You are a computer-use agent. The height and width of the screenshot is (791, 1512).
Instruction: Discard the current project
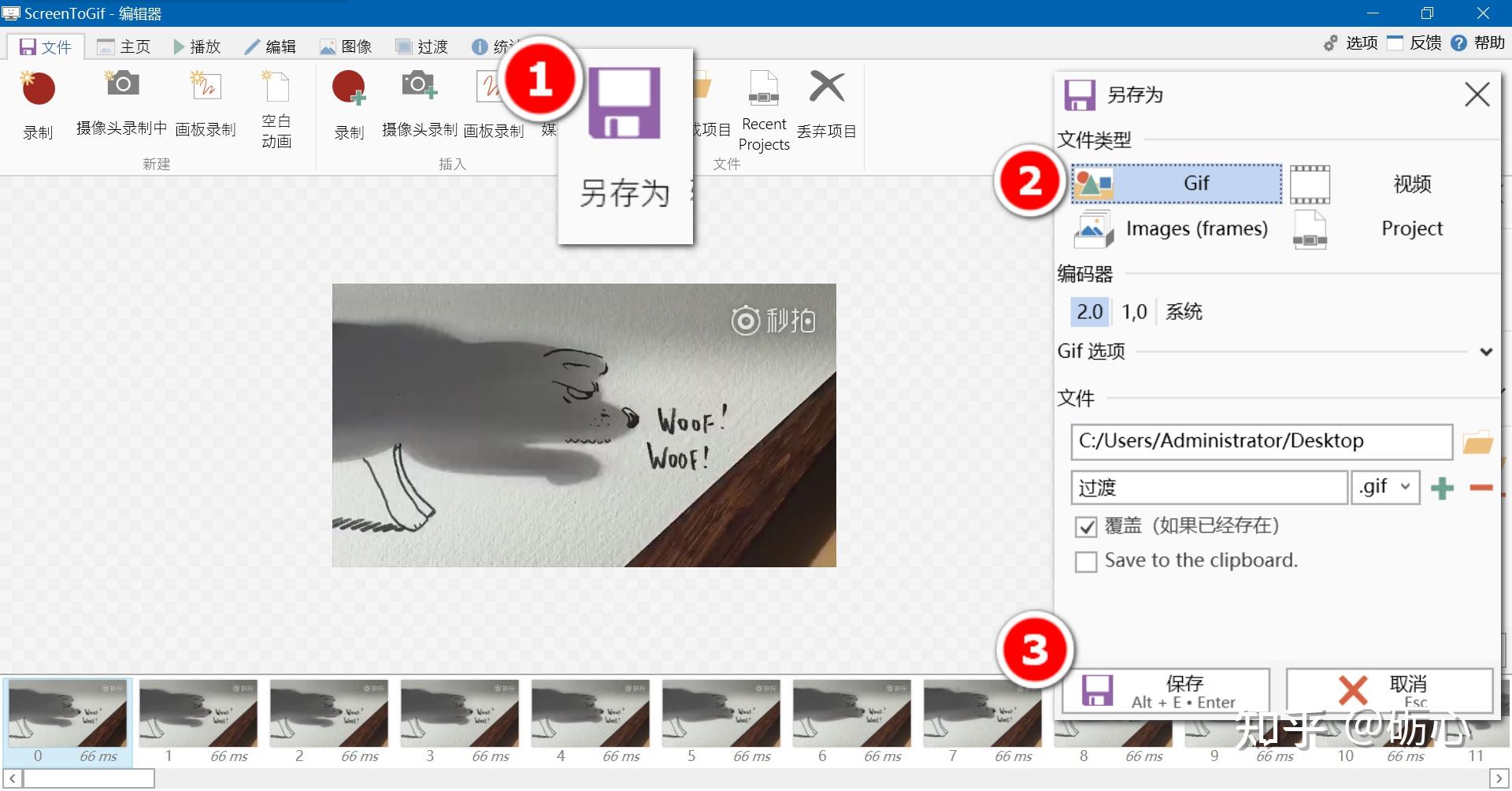pyautogui.click(x=826, y=102)
